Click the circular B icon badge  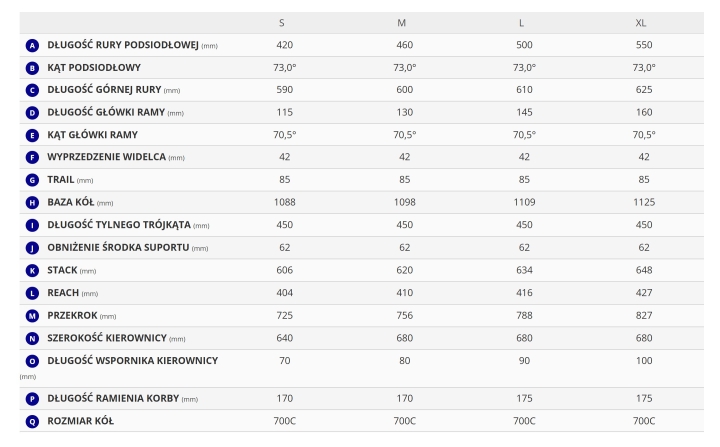pos(33,67)
